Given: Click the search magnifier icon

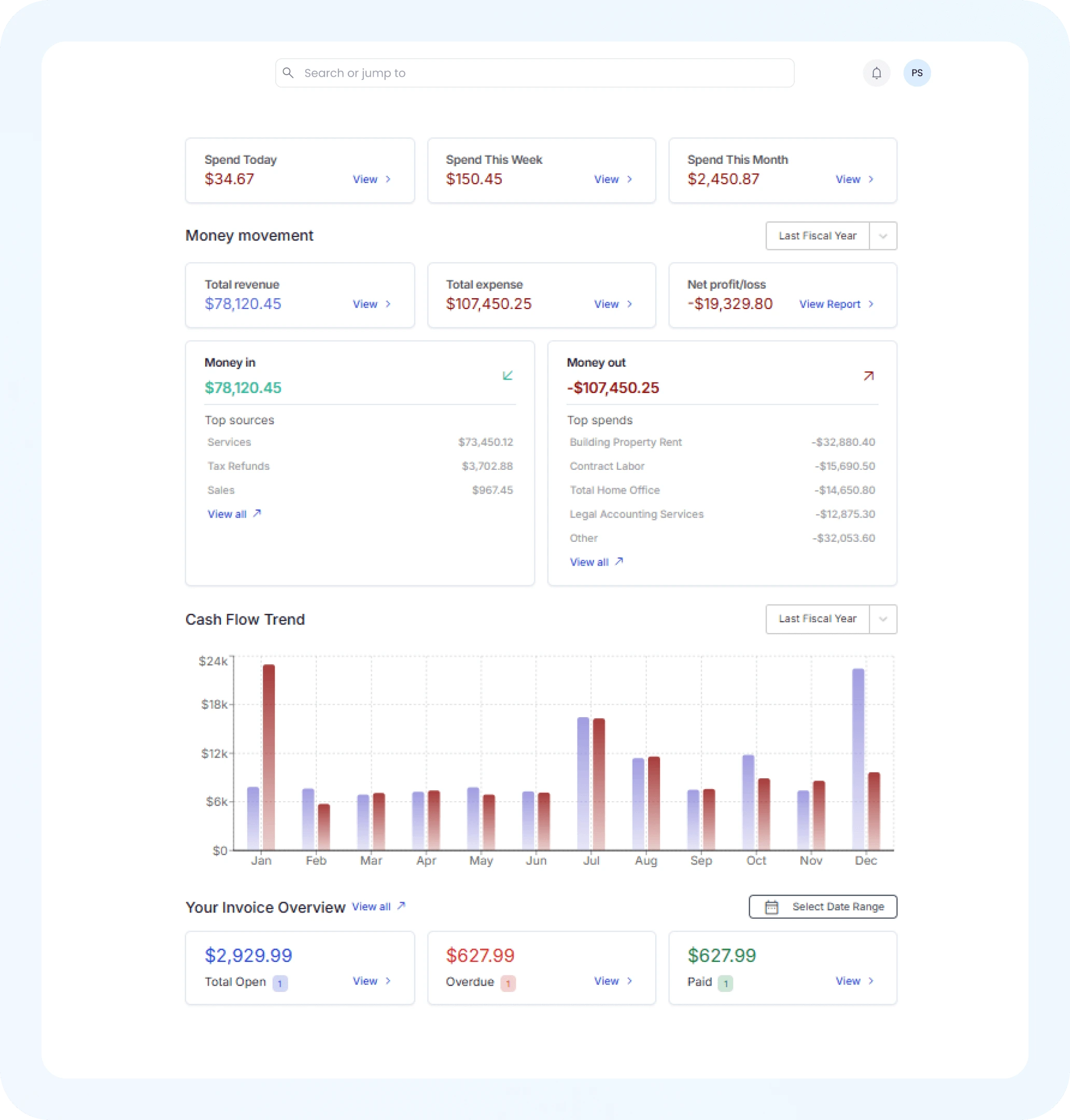Looking at the screenshot, I should point(289,73).
